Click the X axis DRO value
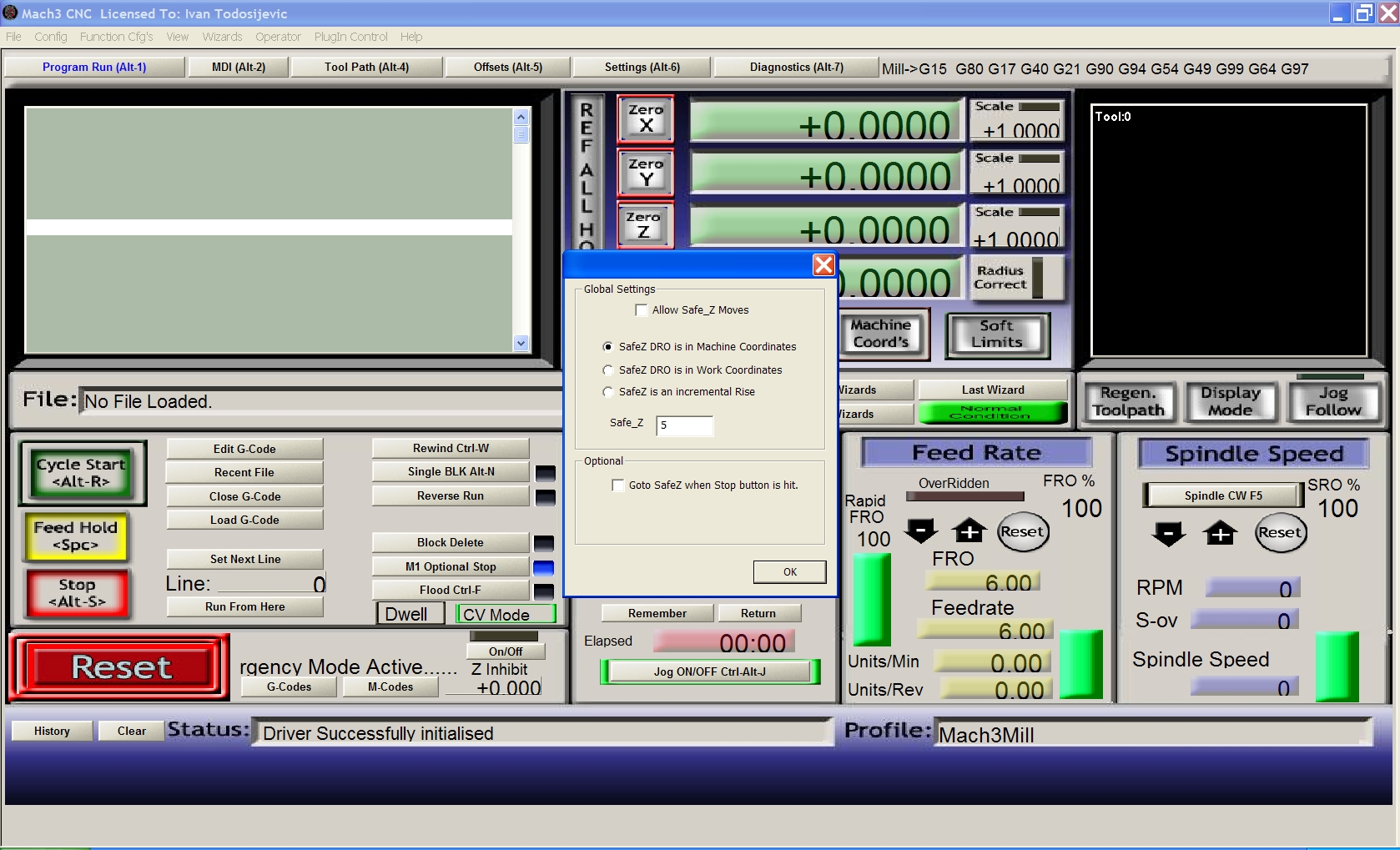The width and height of the screenshot is (1400, 850). [826, 123]
